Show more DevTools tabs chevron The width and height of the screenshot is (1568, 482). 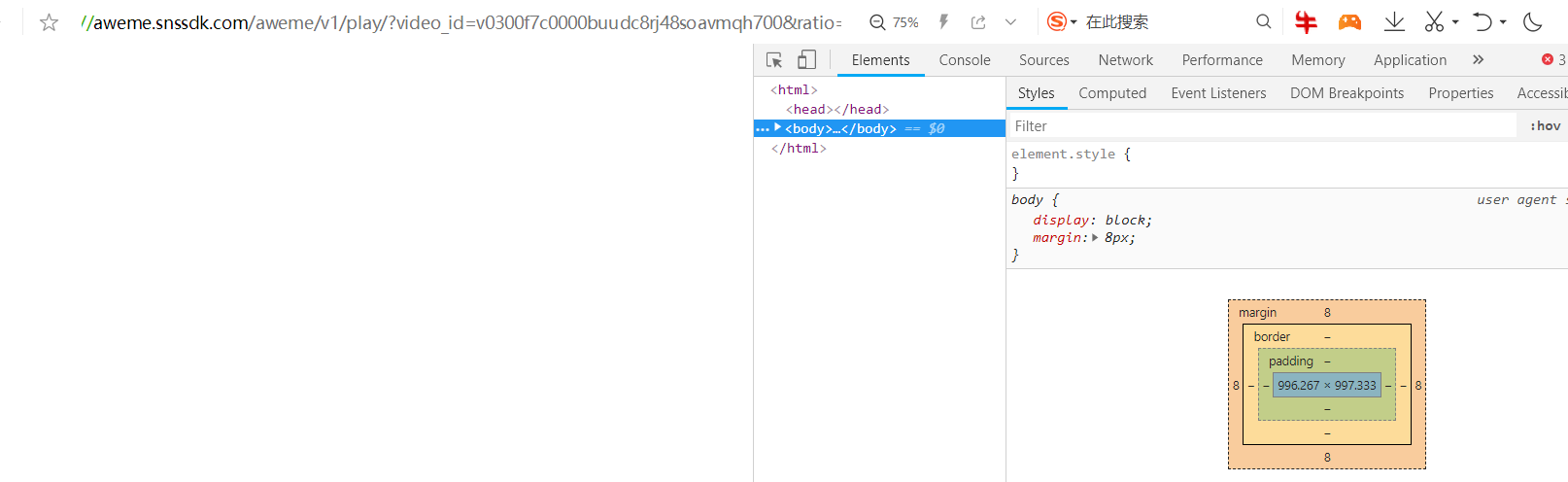pos(1478,60)
